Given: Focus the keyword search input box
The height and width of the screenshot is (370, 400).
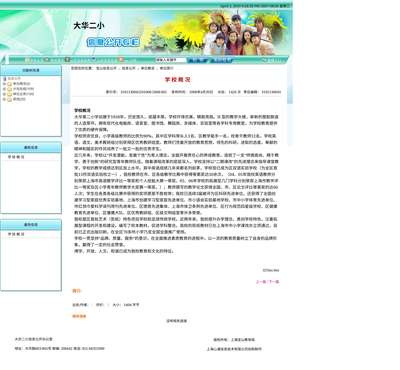Looking at the screenshot, I should click(x=171, y=60).
